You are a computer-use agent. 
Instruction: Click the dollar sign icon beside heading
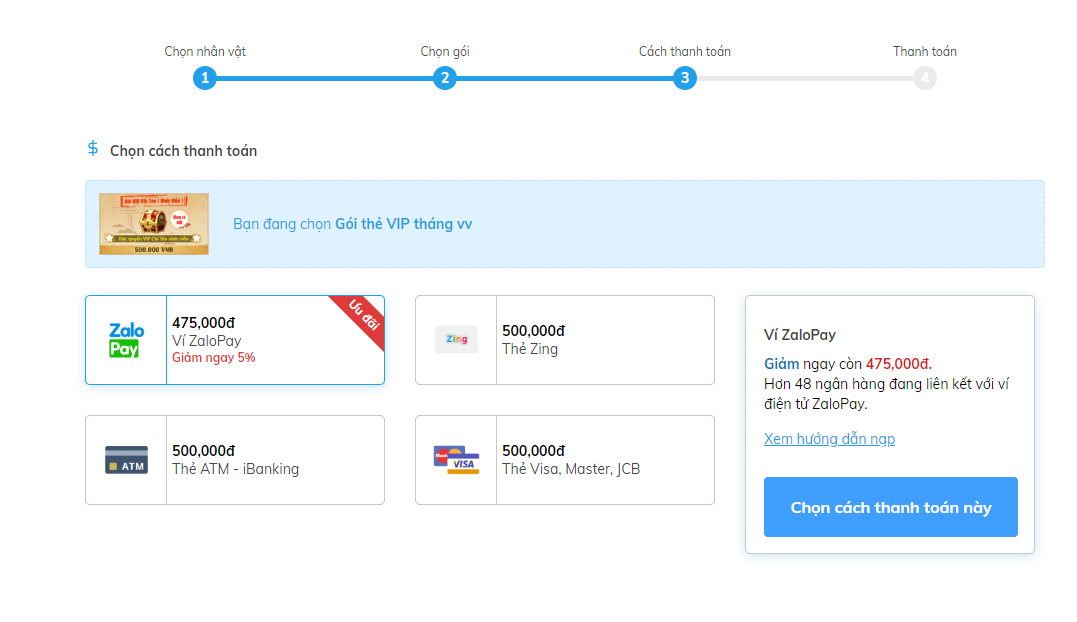(x=93, y=148)
